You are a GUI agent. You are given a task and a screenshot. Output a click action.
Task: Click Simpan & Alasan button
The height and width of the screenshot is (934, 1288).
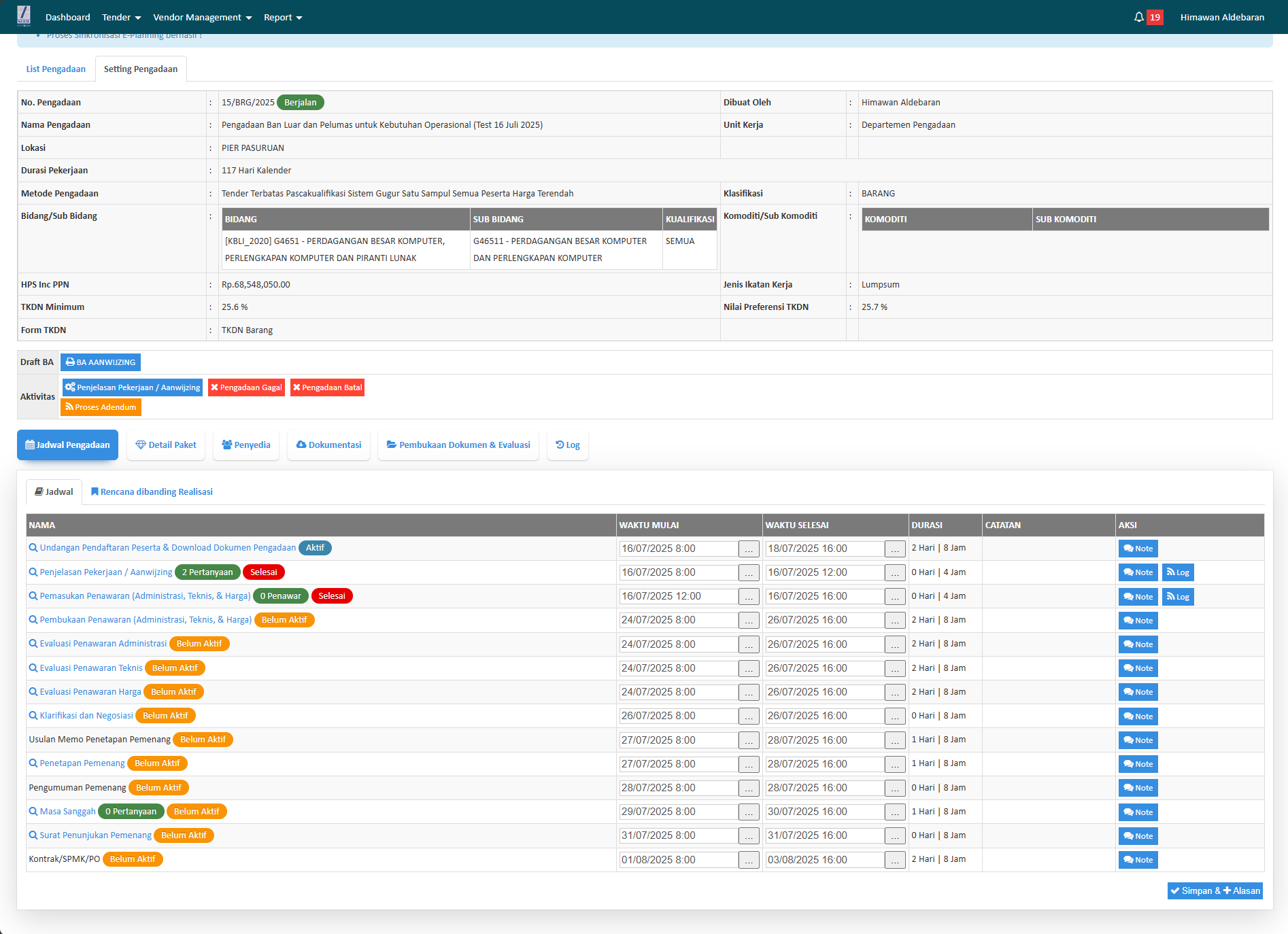[1215, 890]
